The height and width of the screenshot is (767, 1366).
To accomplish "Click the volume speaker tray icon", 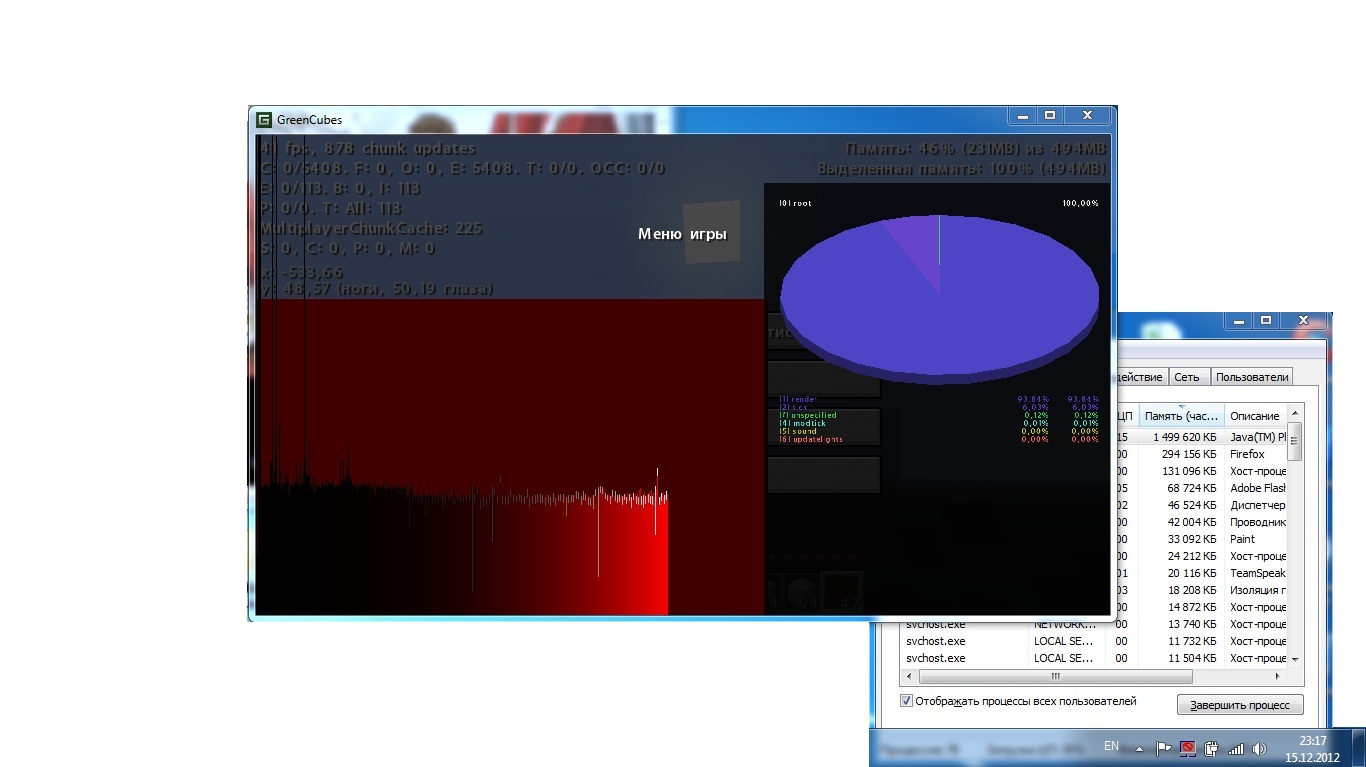I will coord(1259,748).
